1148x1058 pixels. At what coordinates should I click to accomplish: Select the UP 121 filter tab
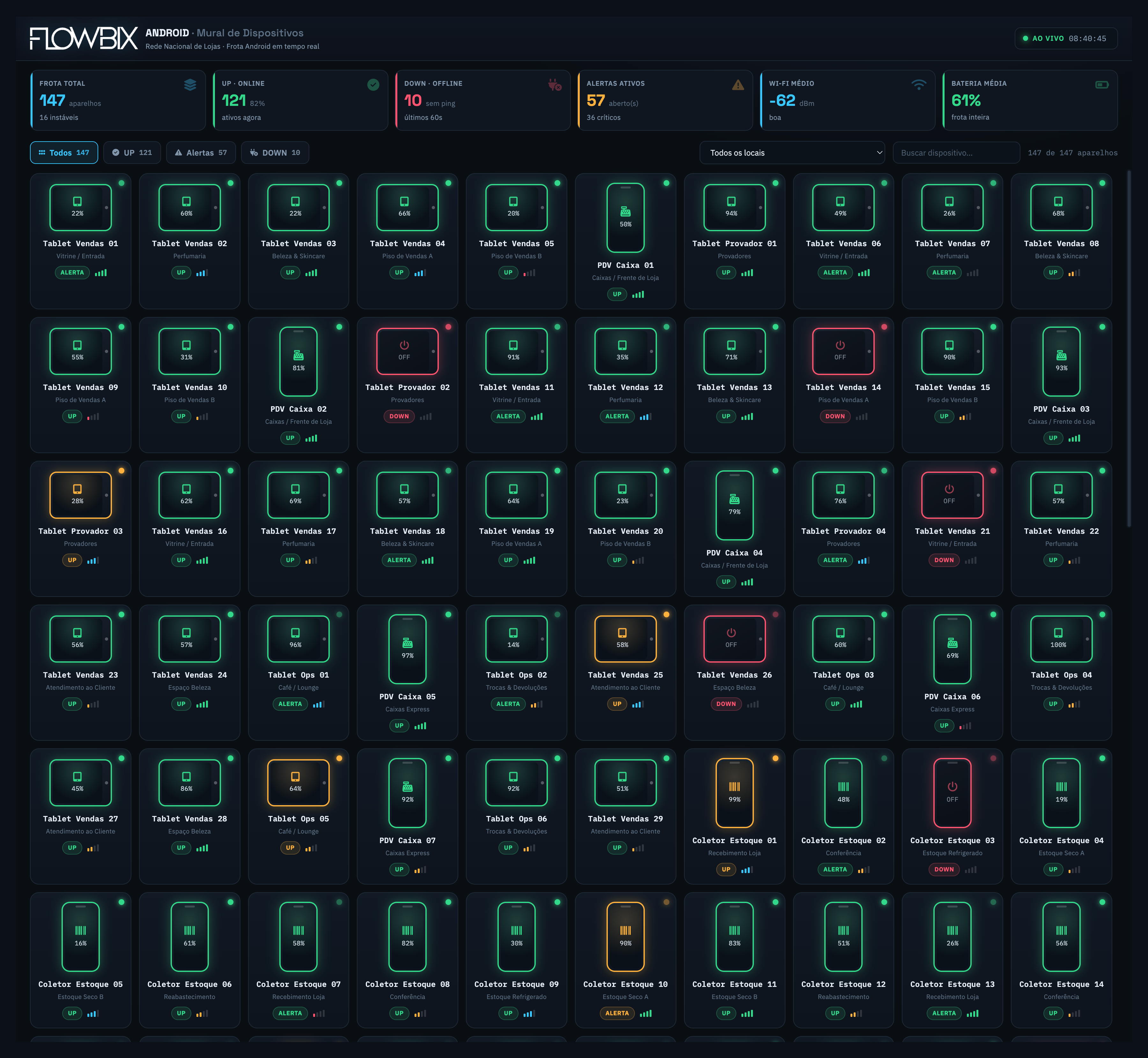point(132,153)
